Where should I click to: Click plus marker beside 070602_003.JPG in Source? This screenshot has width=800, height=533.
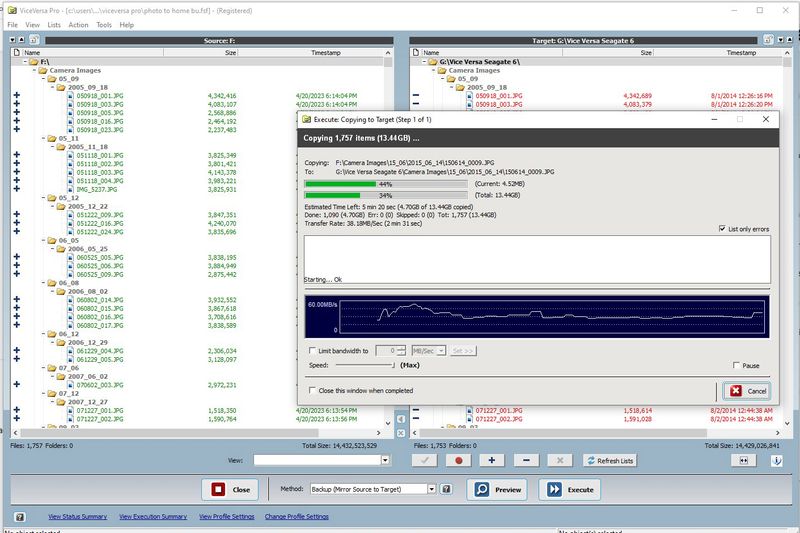[x=17, y=385]
